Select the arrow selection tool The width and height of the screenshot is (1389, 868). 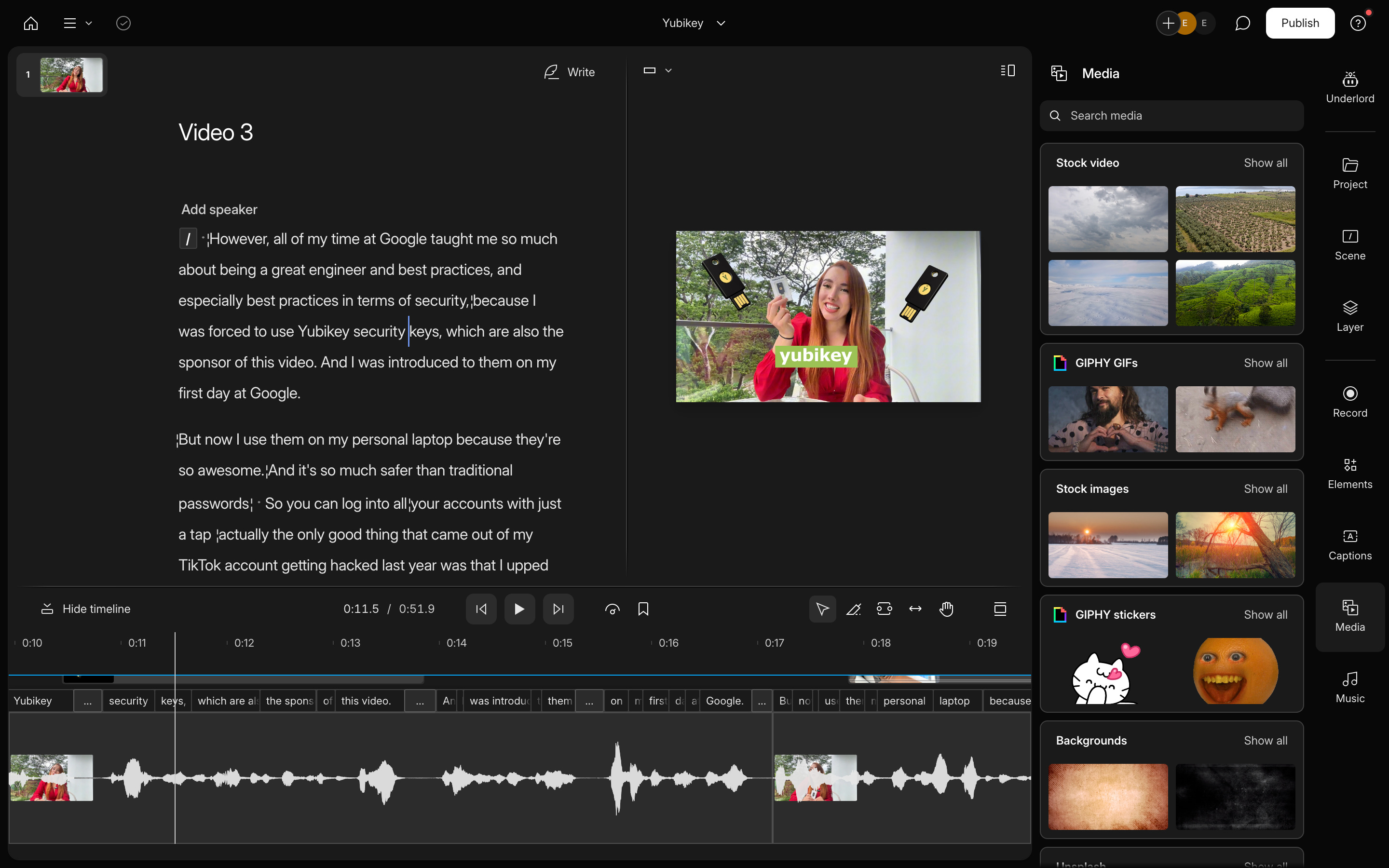point(822,609)
